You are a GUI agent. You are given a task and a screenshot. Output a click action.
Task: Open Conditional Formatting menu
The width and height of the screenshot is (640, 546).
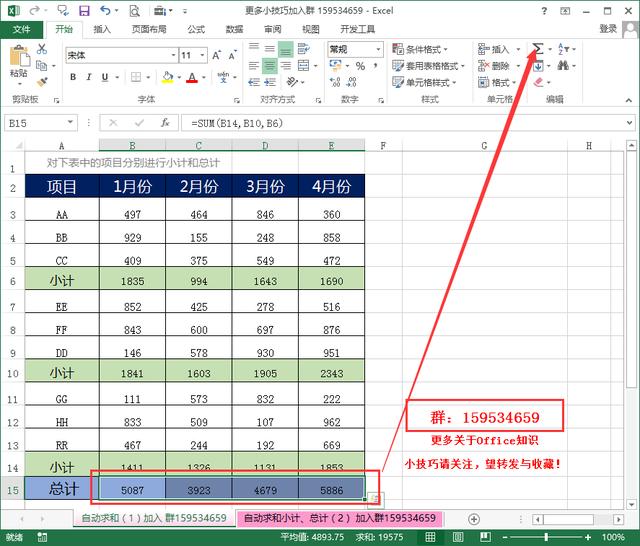coord(420,49)
